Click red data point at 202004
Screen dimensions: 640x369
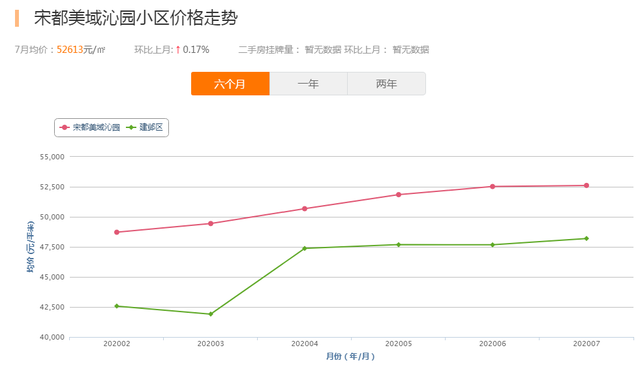tap(304, 209)
